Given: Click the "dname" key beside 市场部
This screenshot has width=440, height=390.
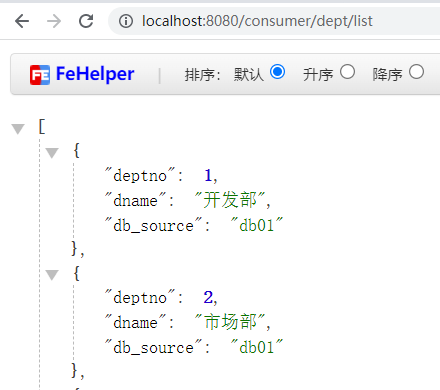Looking at the screenshot, I should pyautogui.click(x=135, y=322).
